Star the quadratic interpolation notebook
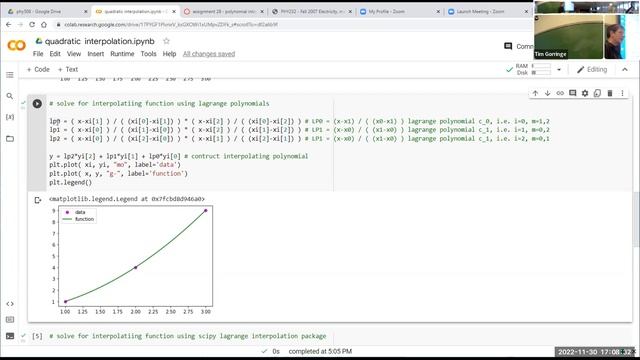Screen dimensions: 640x360 coord(166,41)
